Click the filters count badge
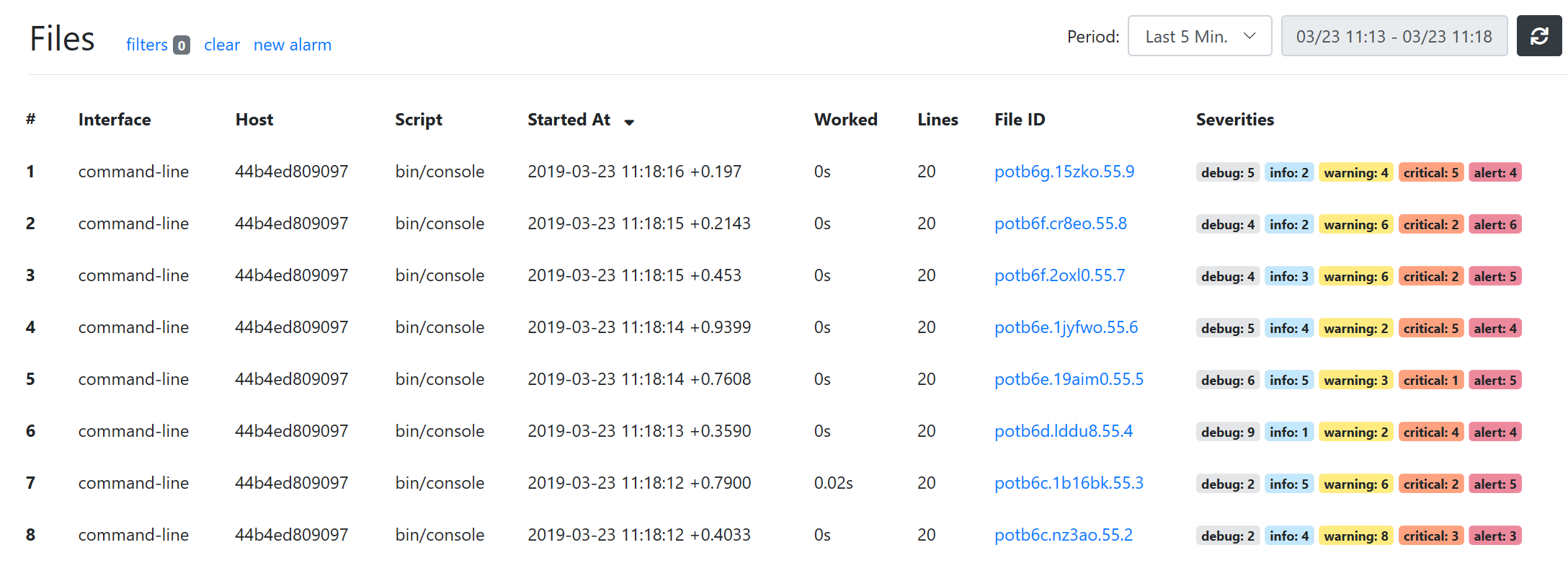Screen dimensions: 1568x563 point(182,45)
